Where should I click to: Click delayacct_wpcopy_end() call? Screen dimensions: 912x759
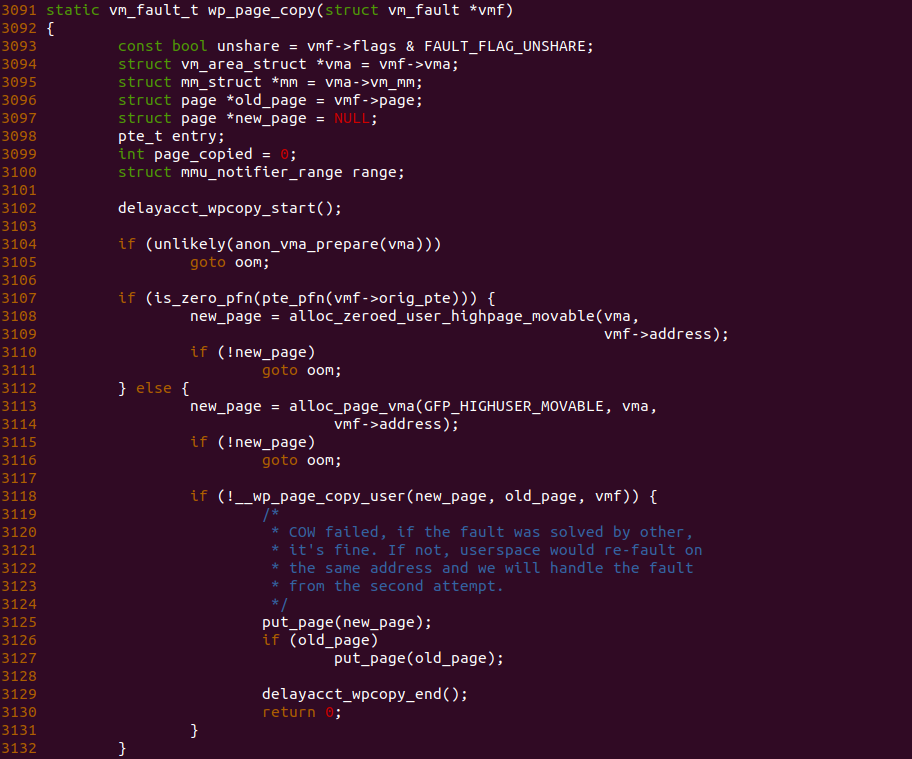365,694
